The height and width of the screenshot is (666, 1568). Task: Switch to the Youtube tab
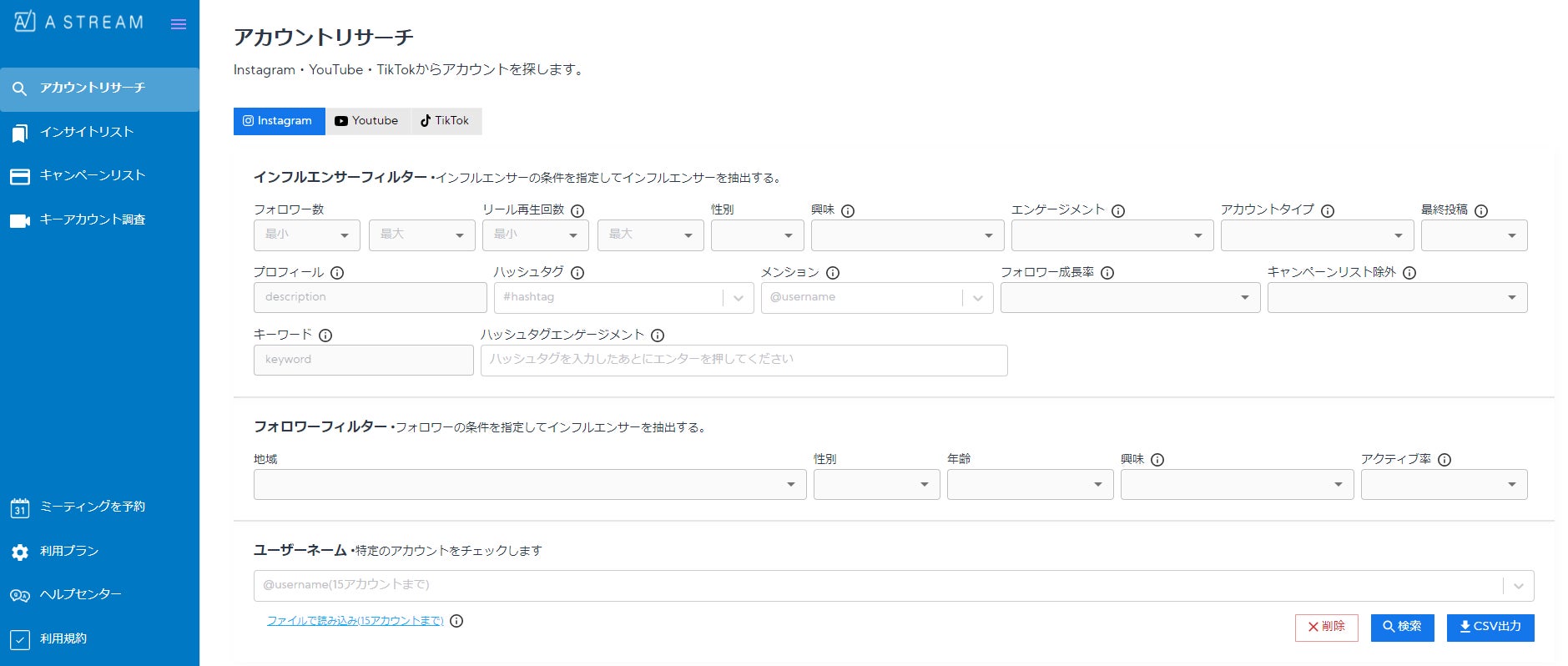(x=367, y=121)
